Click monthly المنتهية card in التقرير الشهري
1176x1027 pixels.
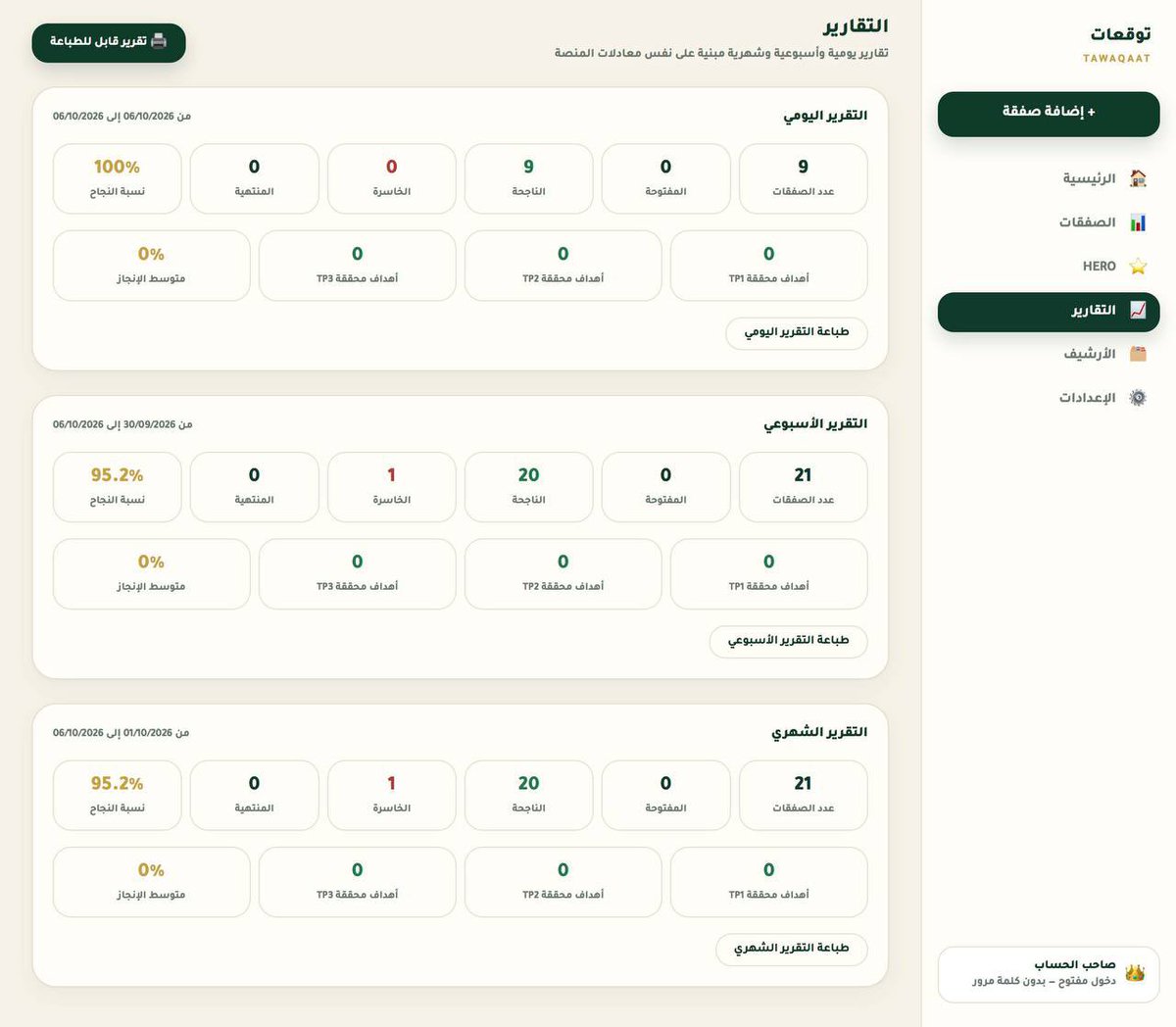click(254, 795)
